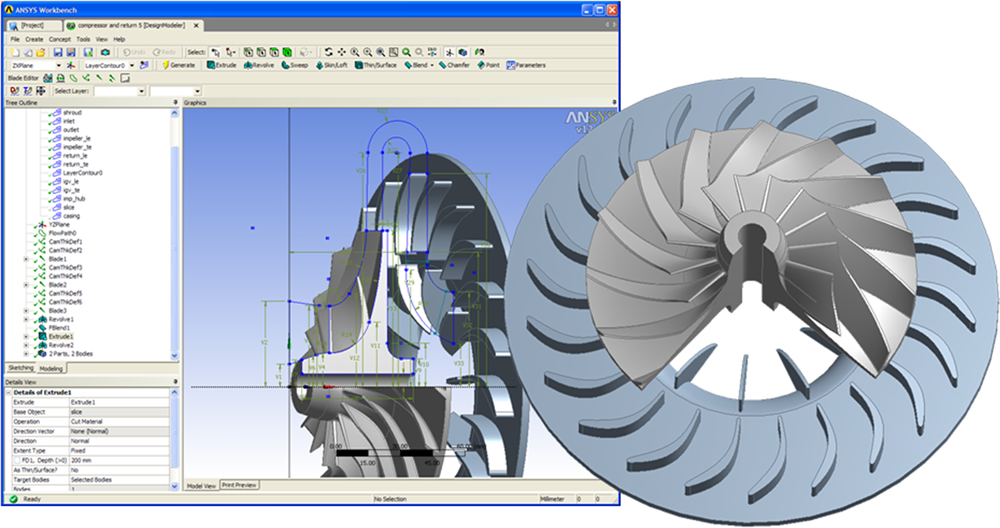This screenshot has height=528, width=1000.
Task: Expand the Extrude1 tree node
Action: pyautogui.click(x=26, y=337)
